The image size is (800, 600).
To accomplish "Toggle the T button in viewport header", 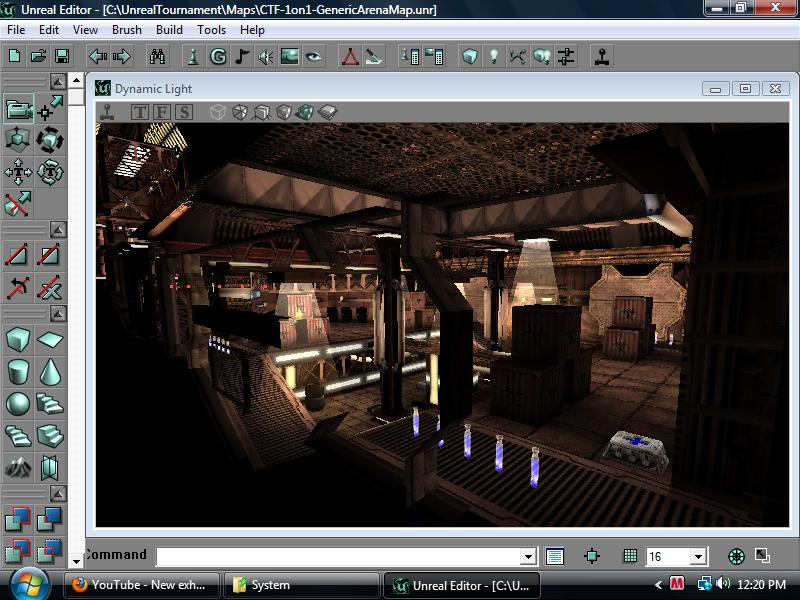I will point(140,111).
